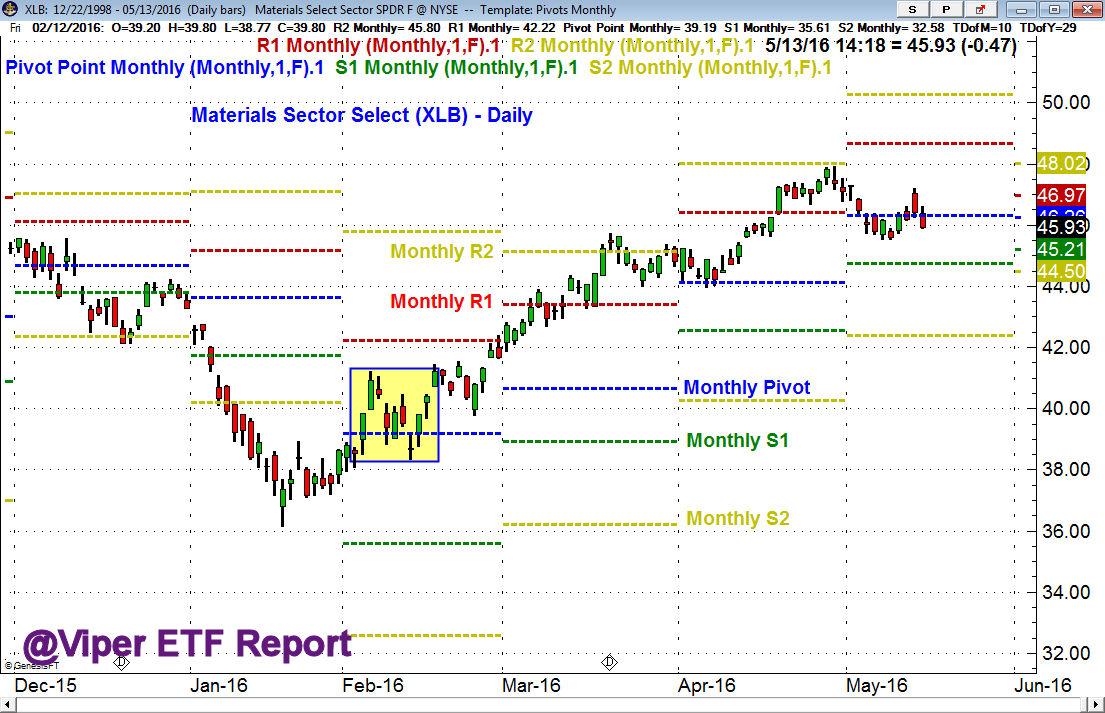Click the P button in title bar
Screen dimensions: 1105x713
[x=946, y=9]
